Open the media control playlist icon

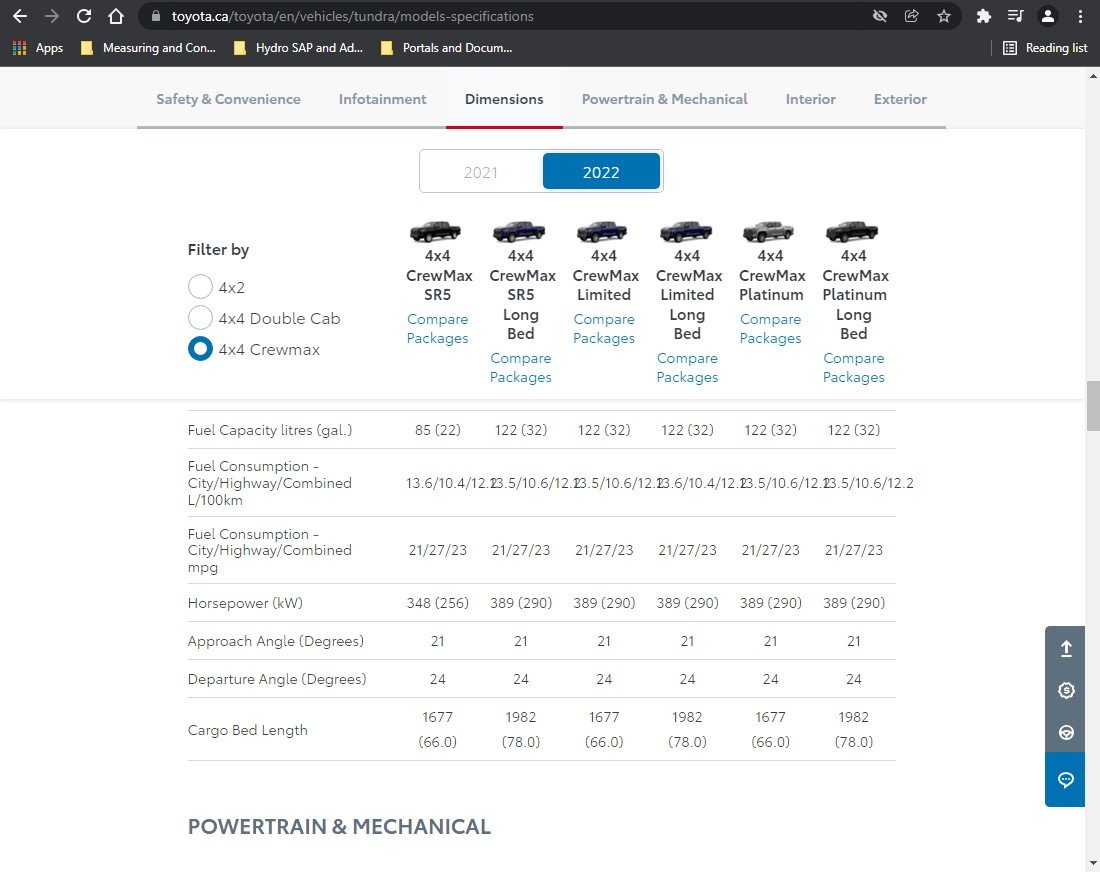coord(1015,16)
